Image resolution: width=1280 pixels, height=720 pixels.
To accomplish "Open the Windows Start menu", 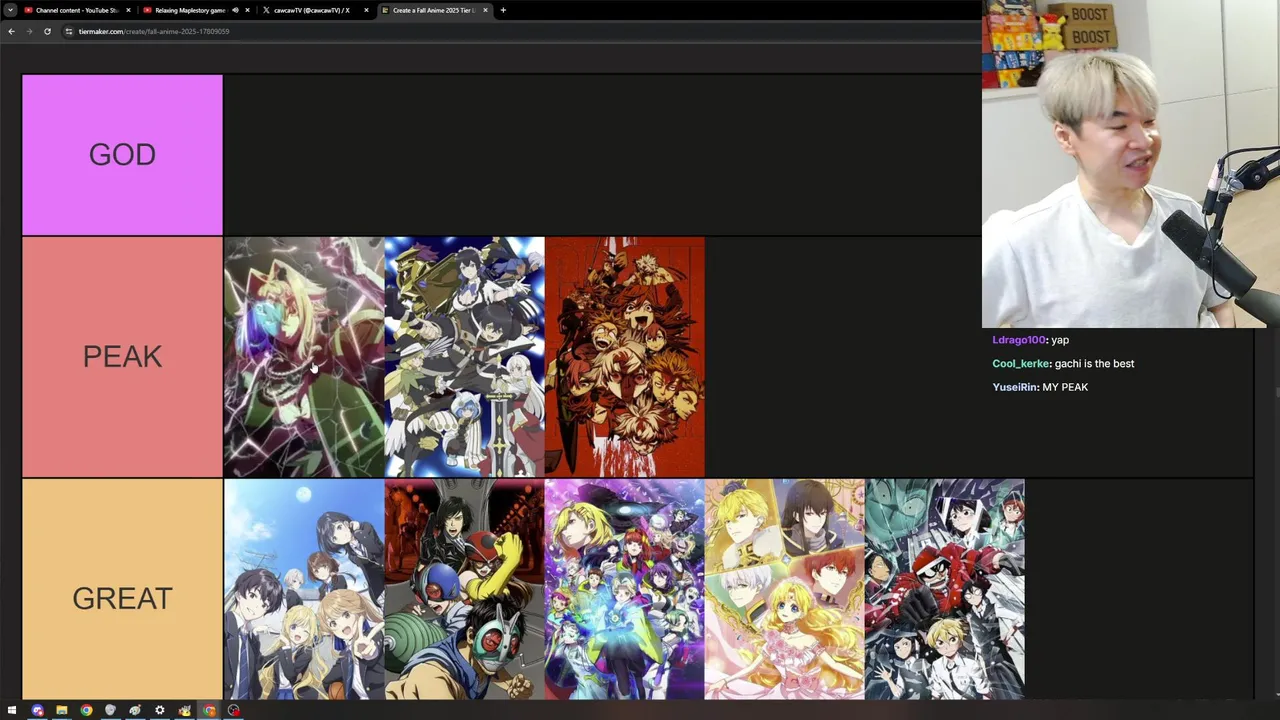I will click(12, 711).
